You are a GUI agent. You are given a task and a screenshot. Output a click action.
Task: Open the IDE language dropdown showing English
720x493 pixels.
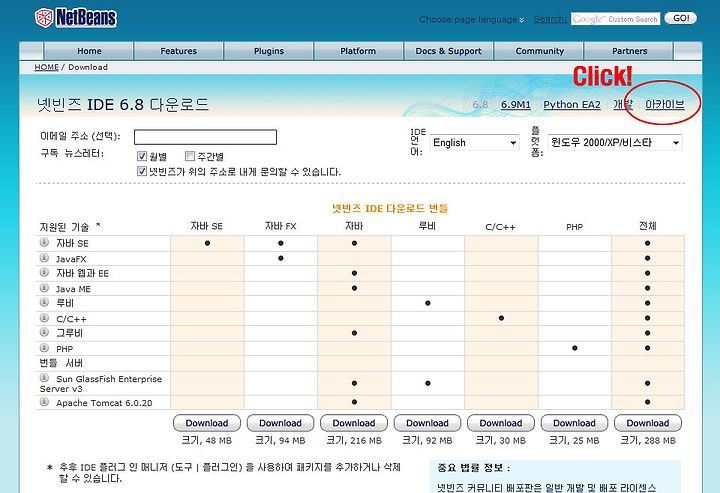point(474,143)
